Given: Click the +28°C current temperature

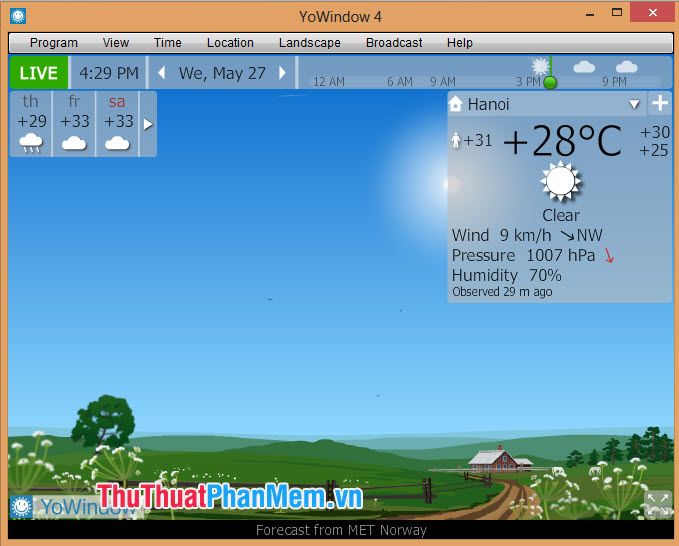Looking at the screenshot, I should tap(563, 141).
